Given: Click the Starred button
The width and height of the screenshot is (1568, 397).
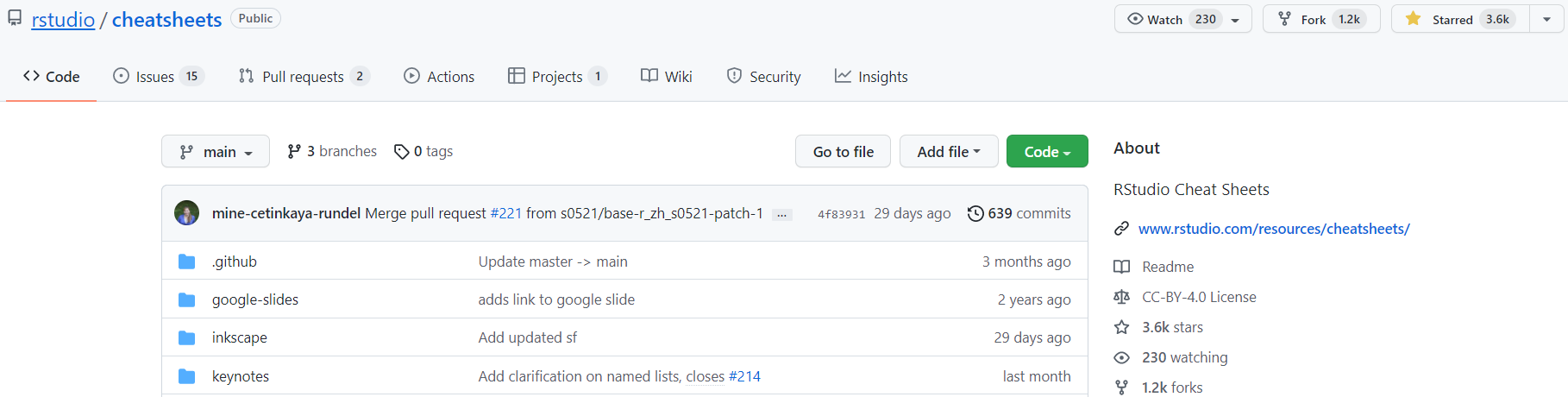Looking at the screenshot, I should coord(1460,19).
